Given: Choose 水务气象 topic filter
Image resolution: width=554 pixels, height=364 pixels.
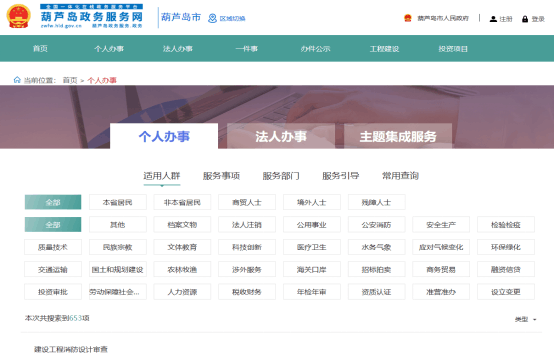Looking at the screenshot, I should tap(376, 247).
